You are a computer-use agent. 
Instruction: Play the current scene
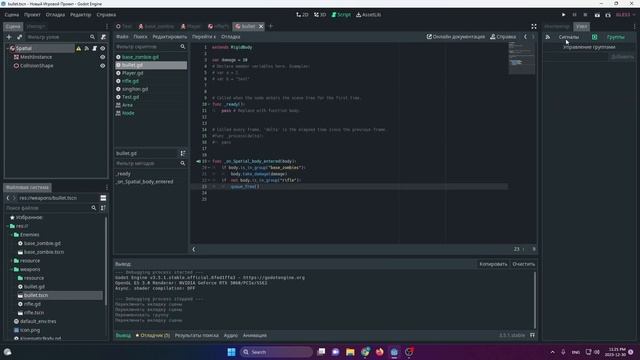tap(597, 15)
